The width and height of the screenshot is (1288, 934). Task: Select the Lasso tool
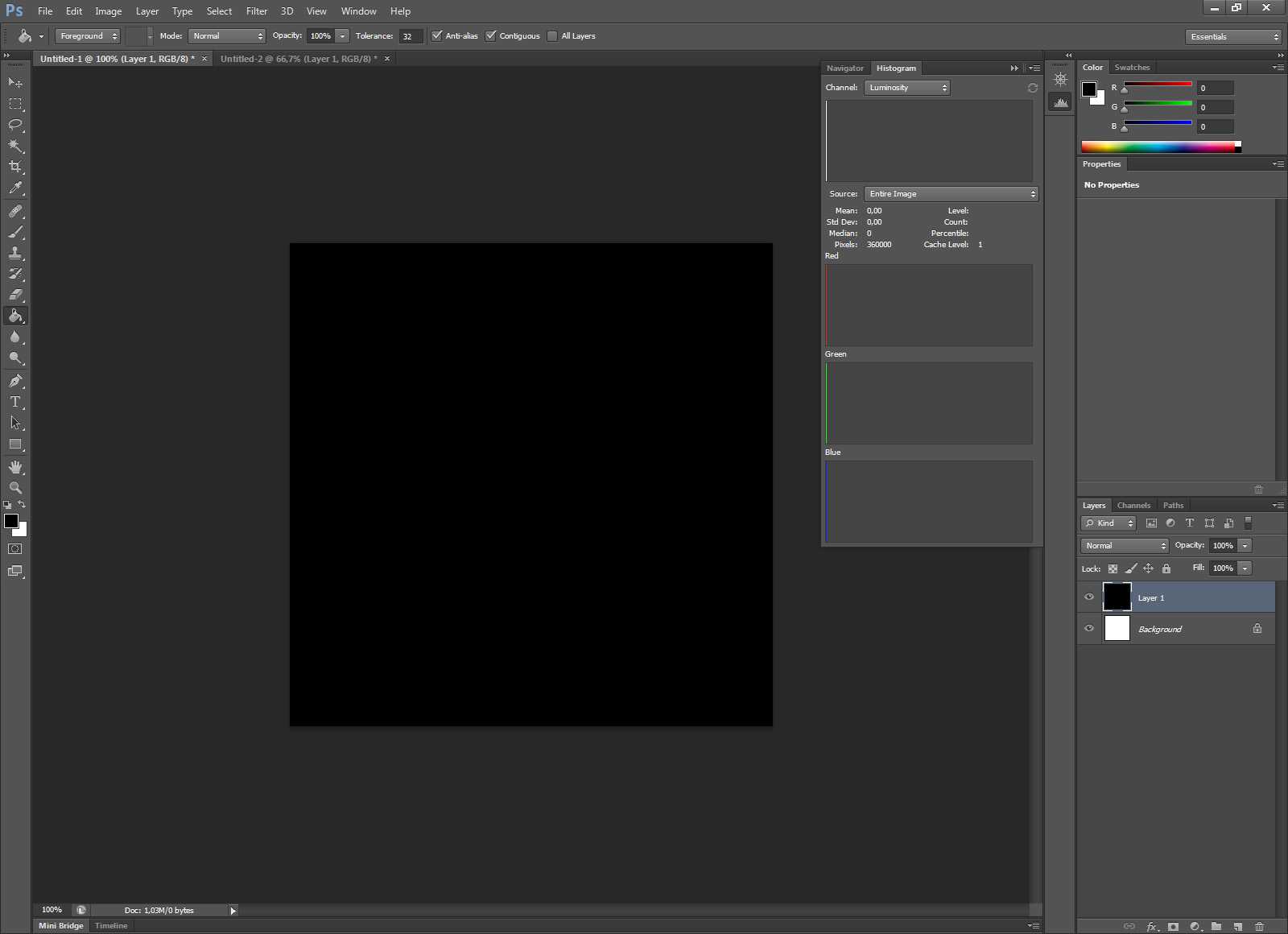click(15, 125)
